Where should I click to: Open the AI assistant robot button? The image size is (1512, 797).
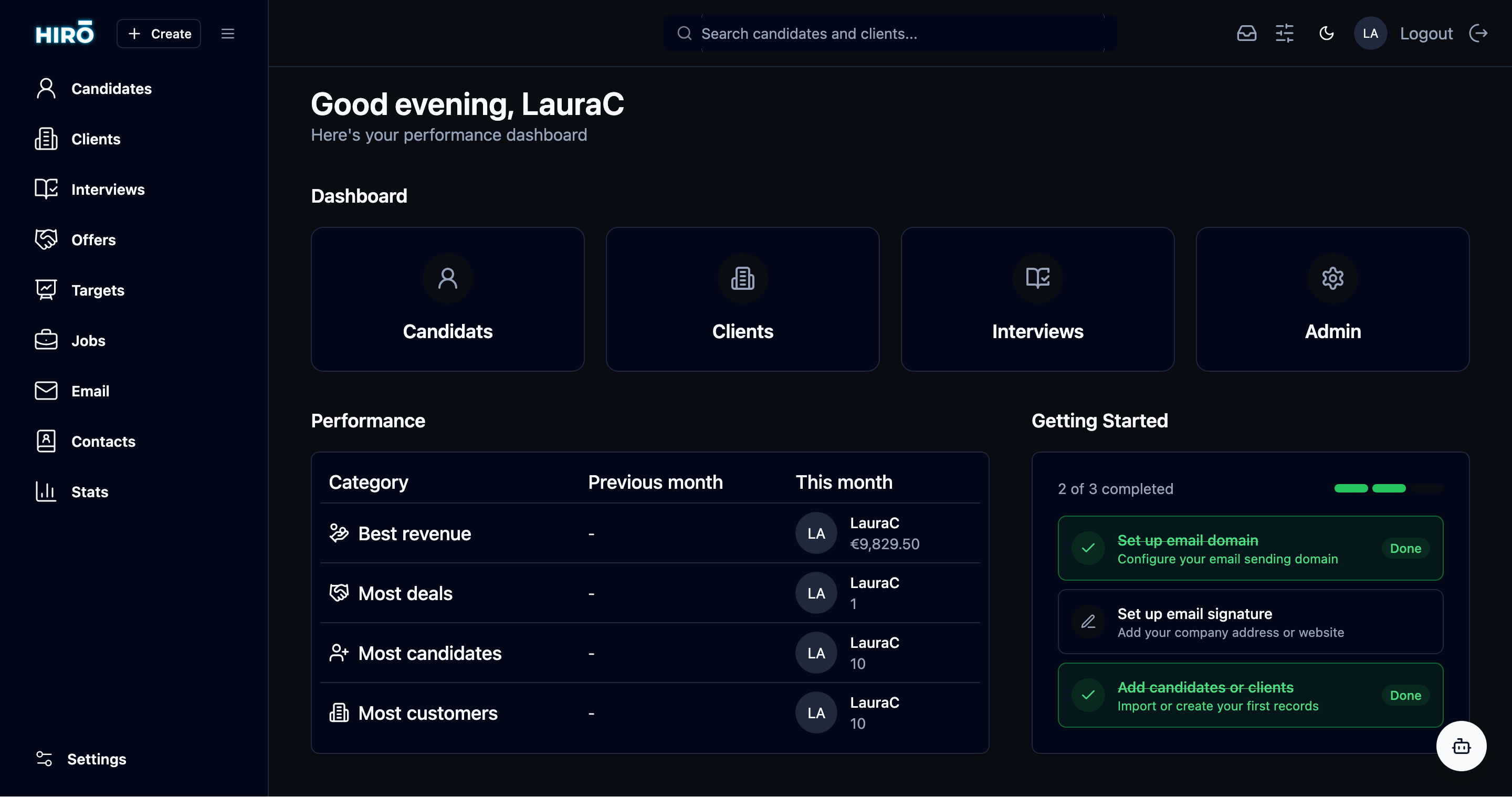(x=1461, y=746)
